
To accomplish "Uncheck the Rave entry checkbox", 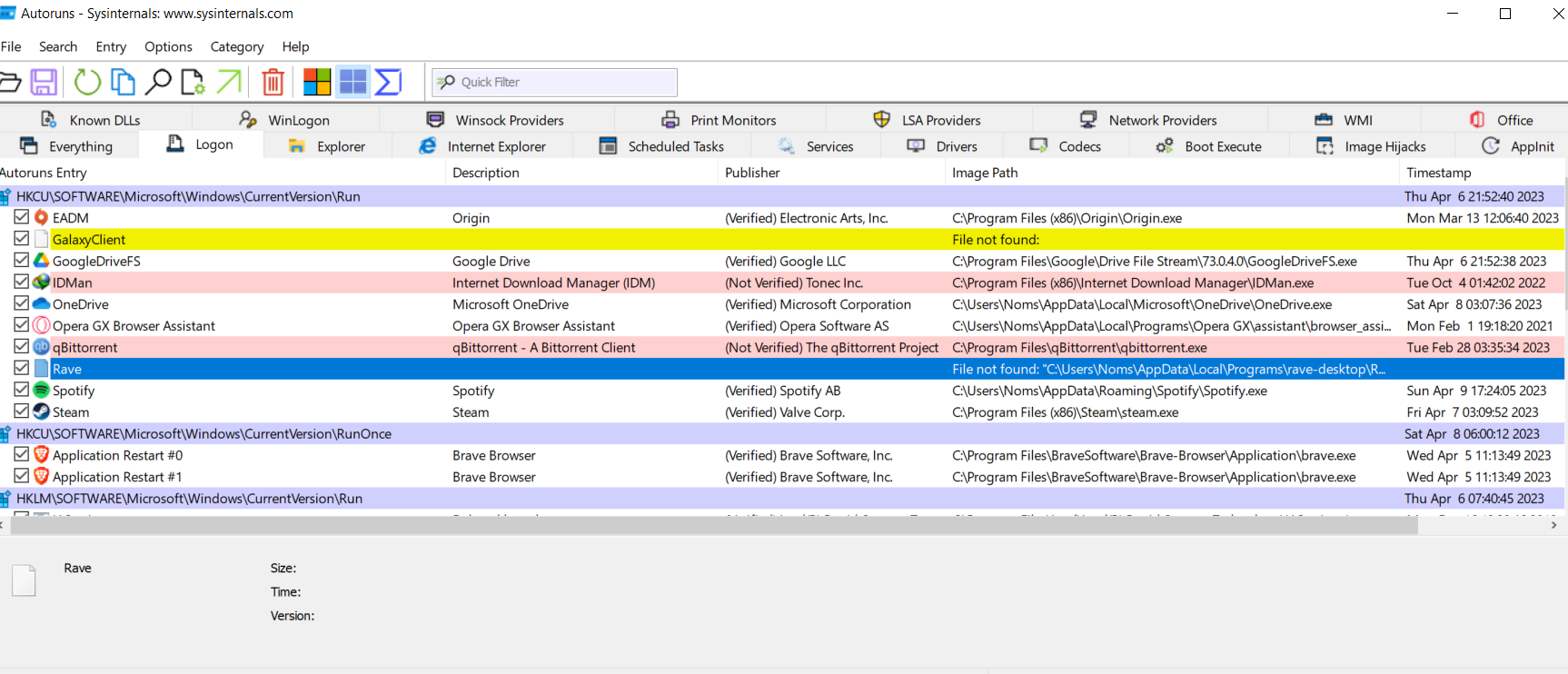I will tap(22, 368).
